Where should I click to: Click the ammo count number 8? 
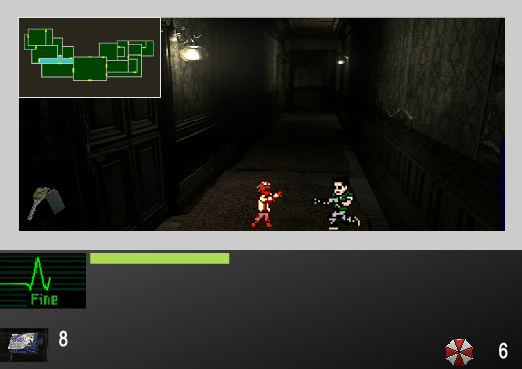[x=63, y=339]
